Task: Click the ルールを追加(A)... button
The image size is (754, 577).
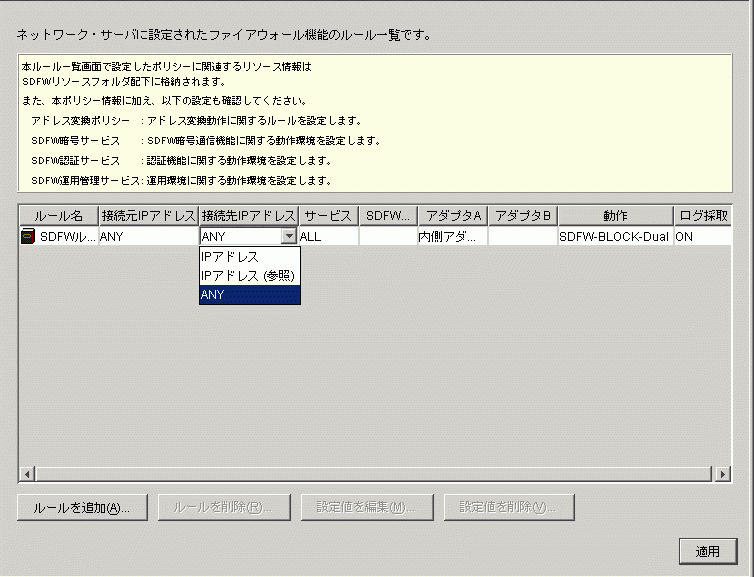Action: 82,507
